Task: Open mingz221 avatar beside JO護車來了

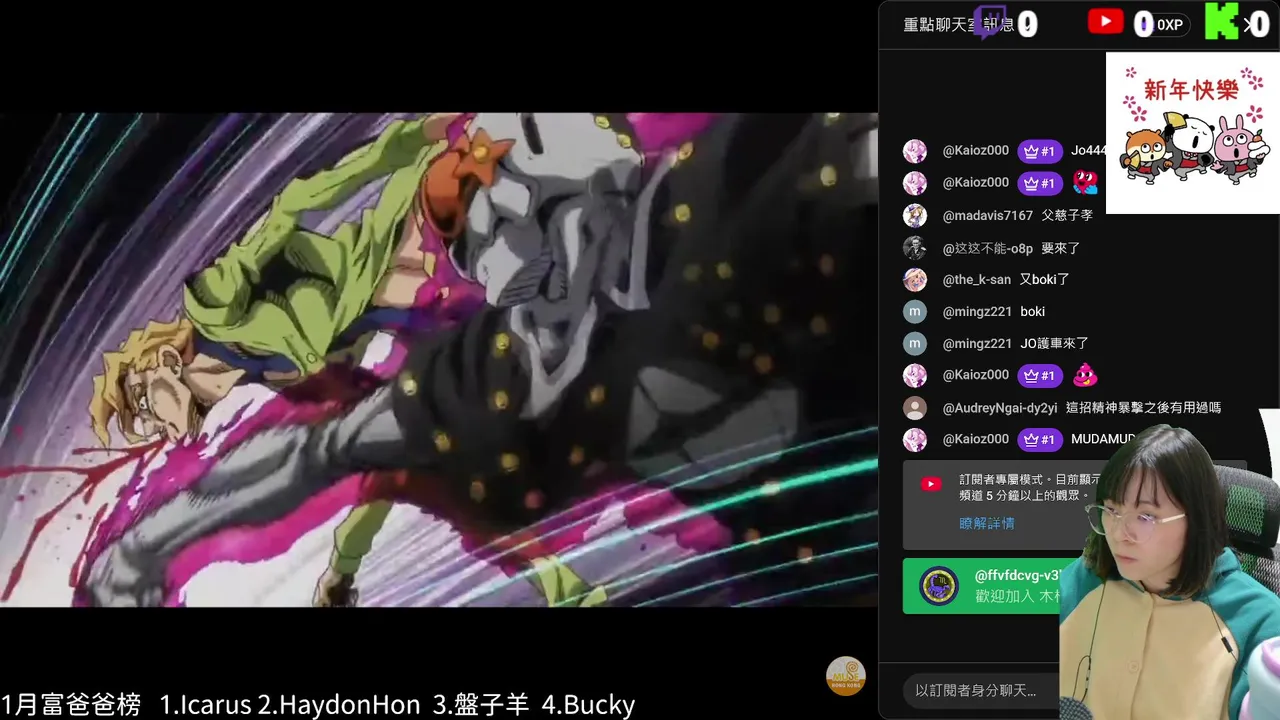Action: (915, 344)
